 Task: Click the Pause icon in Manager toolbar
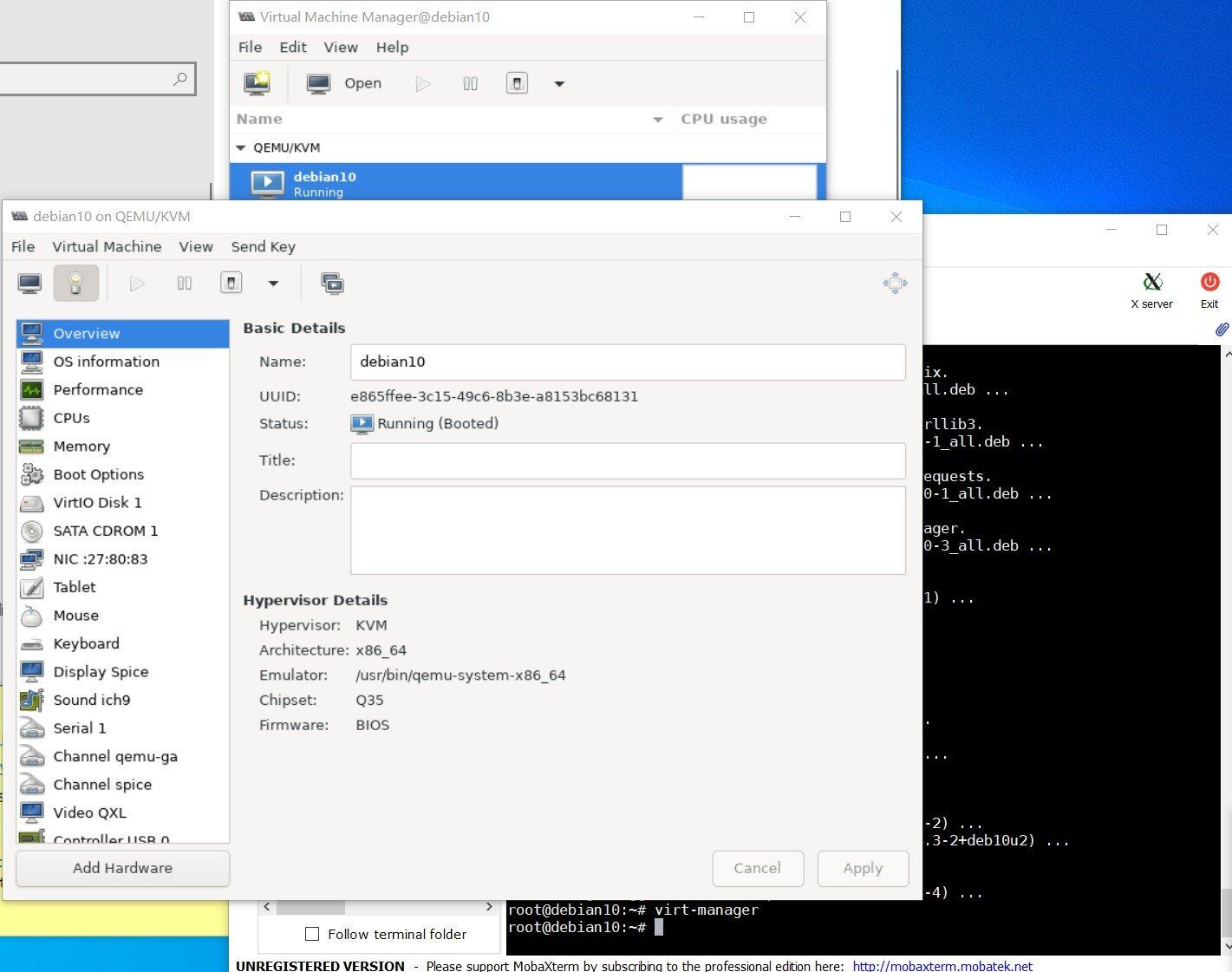coord(470,84)
